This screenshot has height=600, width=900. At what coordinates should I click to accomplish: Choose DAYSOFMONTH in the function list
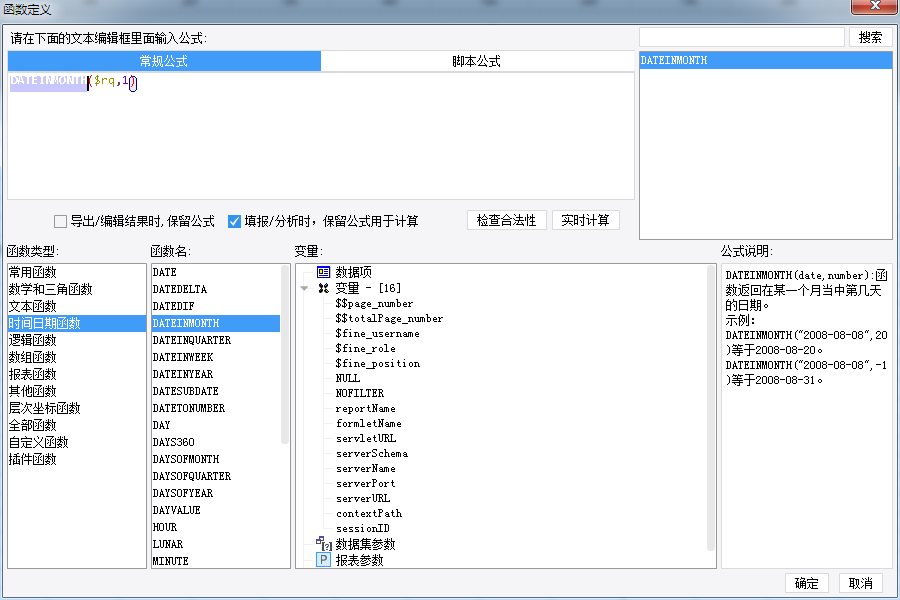[216, 459]
